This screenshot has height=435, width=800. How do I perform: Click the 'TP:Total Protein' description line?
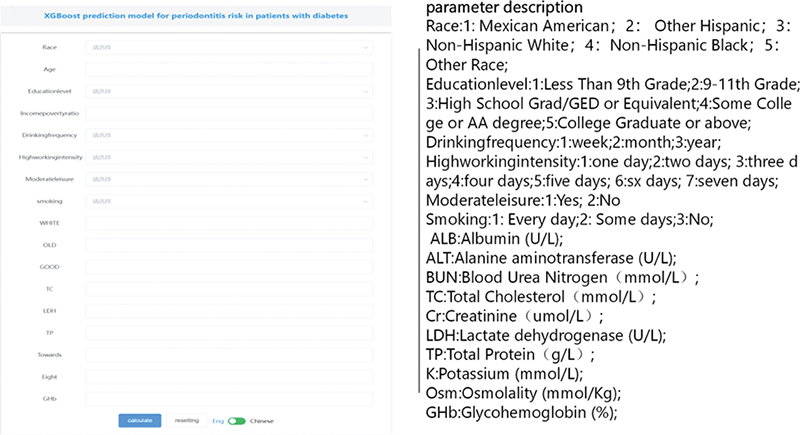[510, 354]
